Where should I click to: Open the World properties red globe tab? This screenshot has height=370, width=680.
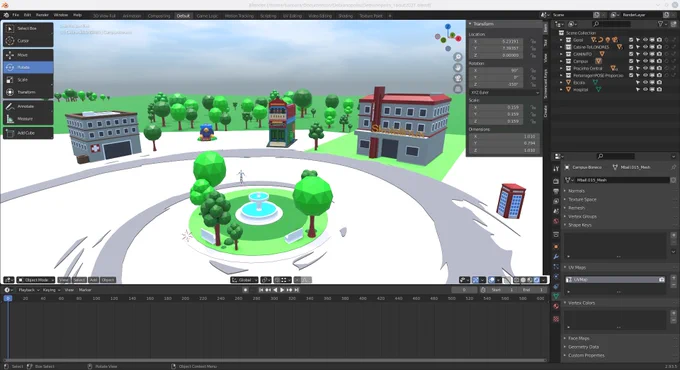(x=556, y=221)
